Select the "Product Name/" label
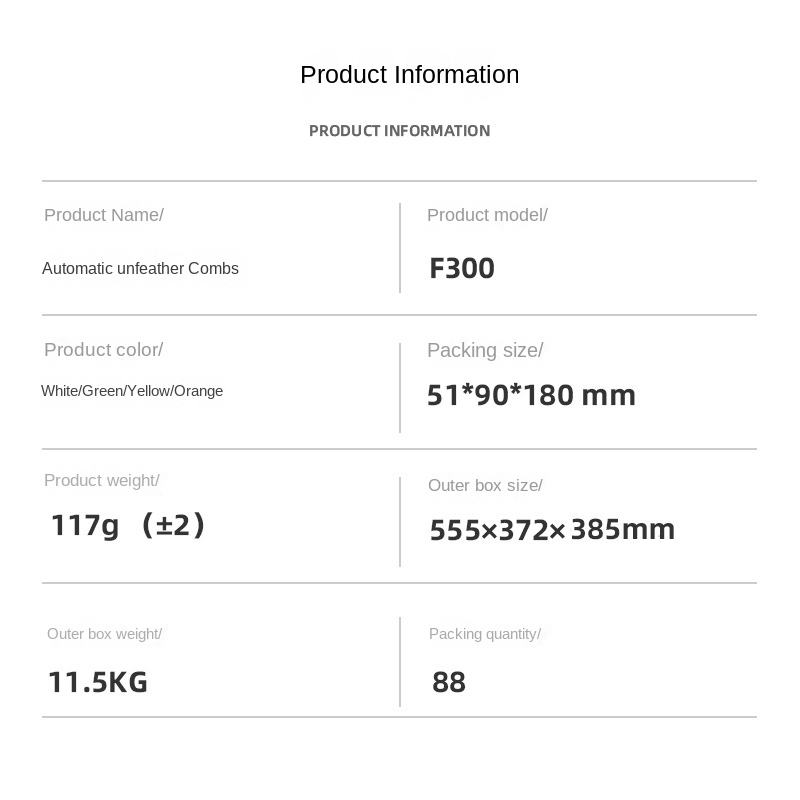The image size is (800, 800). pos(104,215)
